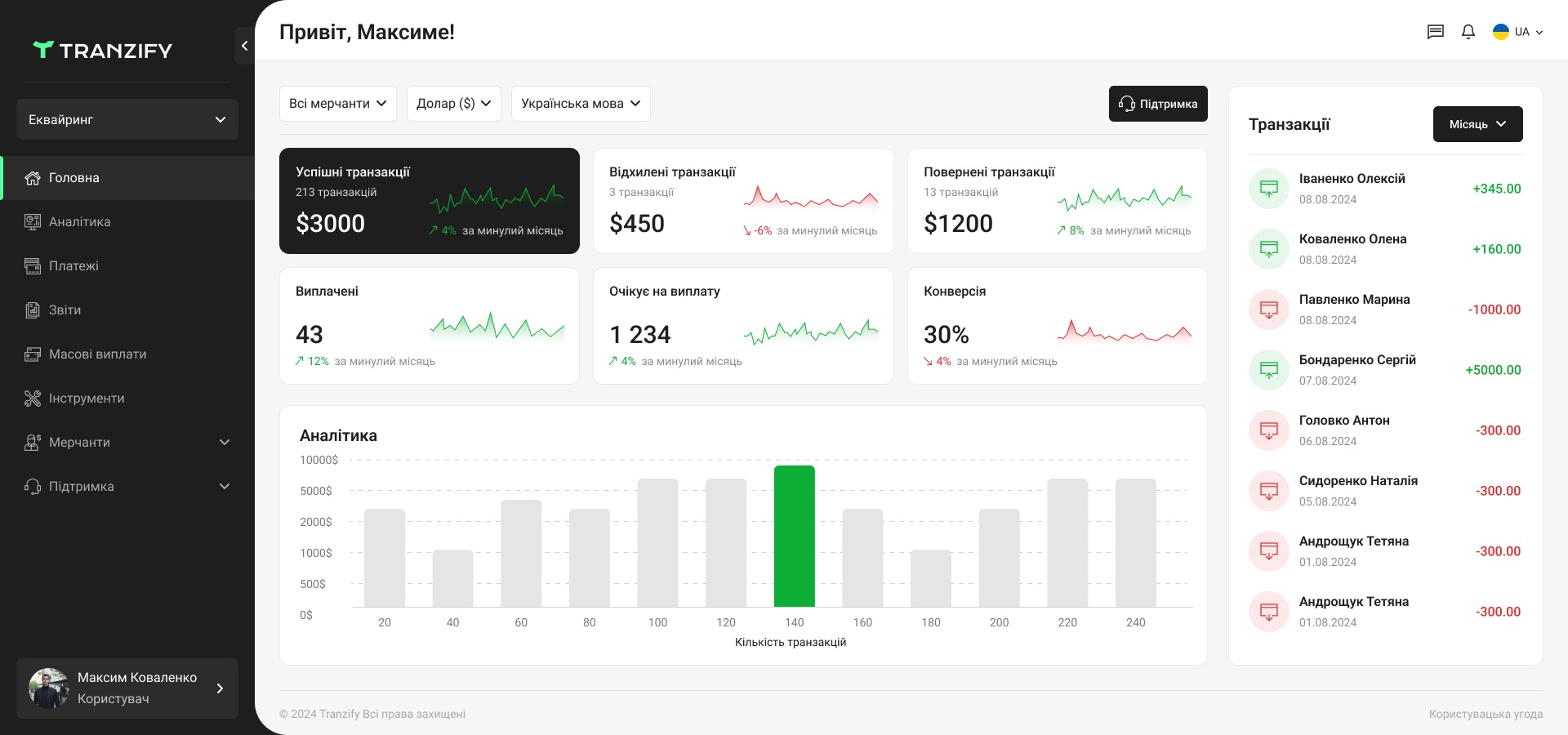Click the $3000 successful transactions value
This screenshot has height=735, width=1568.
point(330,223)
